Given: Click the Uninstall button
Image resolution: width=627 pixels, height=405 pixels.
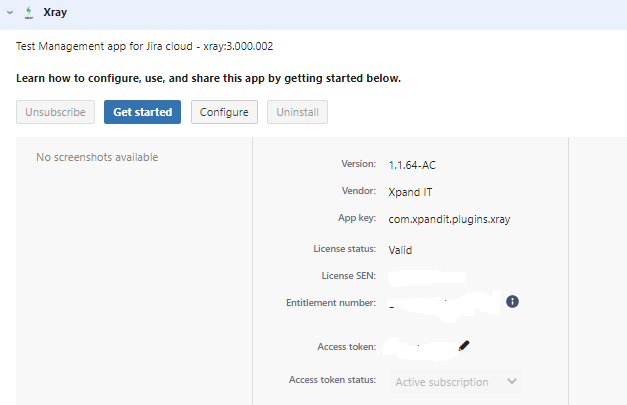Looking at the screenshot, I should [298, 112].
